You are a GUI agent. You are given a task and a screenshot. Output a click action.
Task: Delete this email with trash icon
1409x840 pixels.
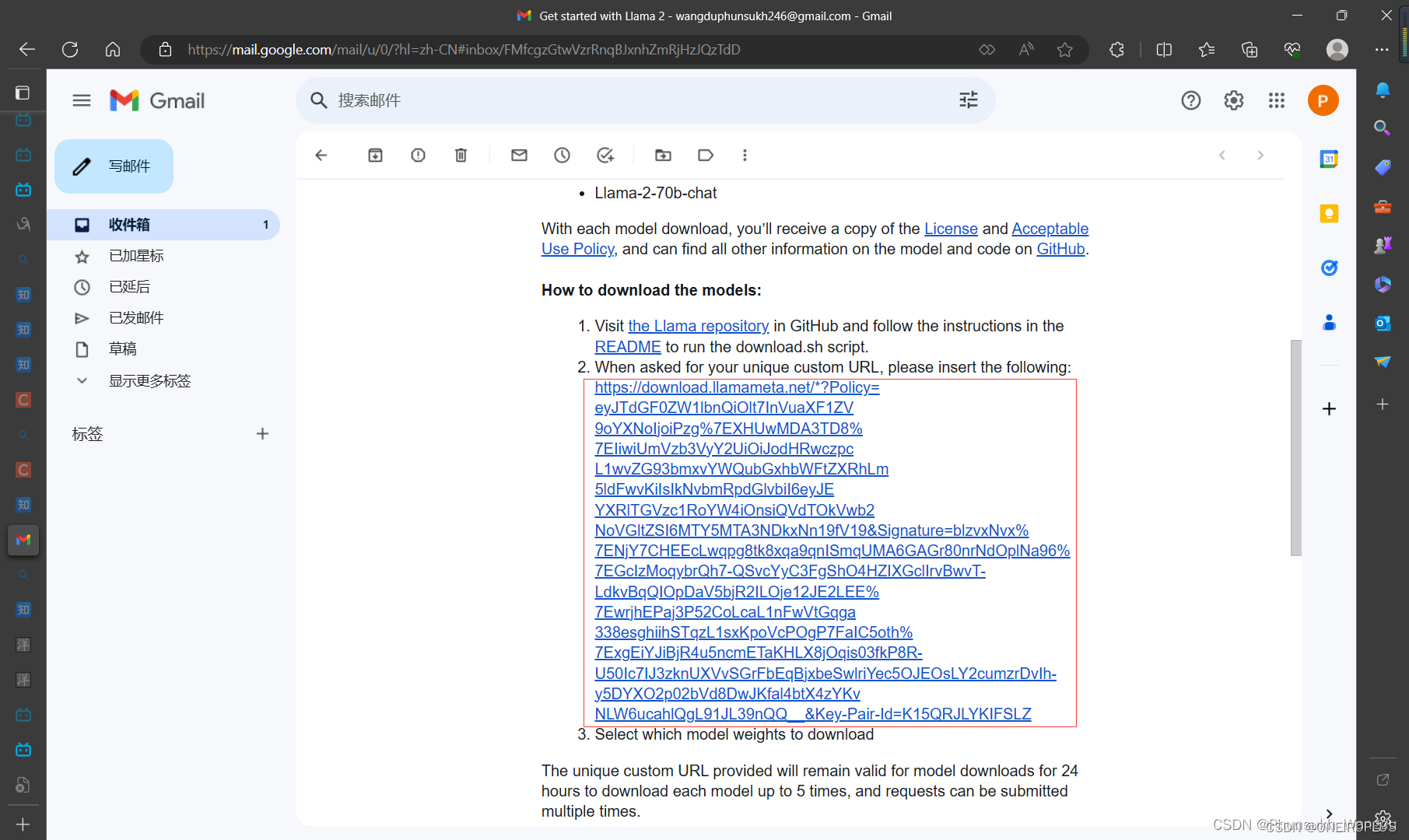[x=461, y=156]
